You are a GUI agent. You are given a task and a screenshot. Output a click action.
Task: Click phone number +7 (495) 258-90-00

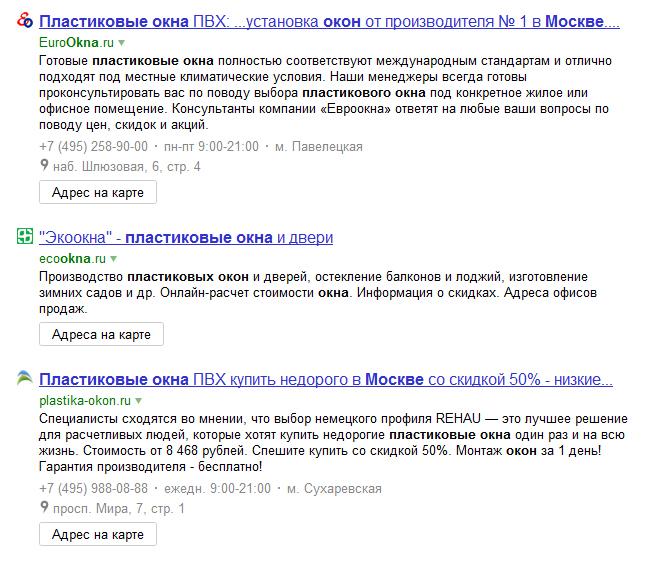pyautogui.click(x=94, y=146)
